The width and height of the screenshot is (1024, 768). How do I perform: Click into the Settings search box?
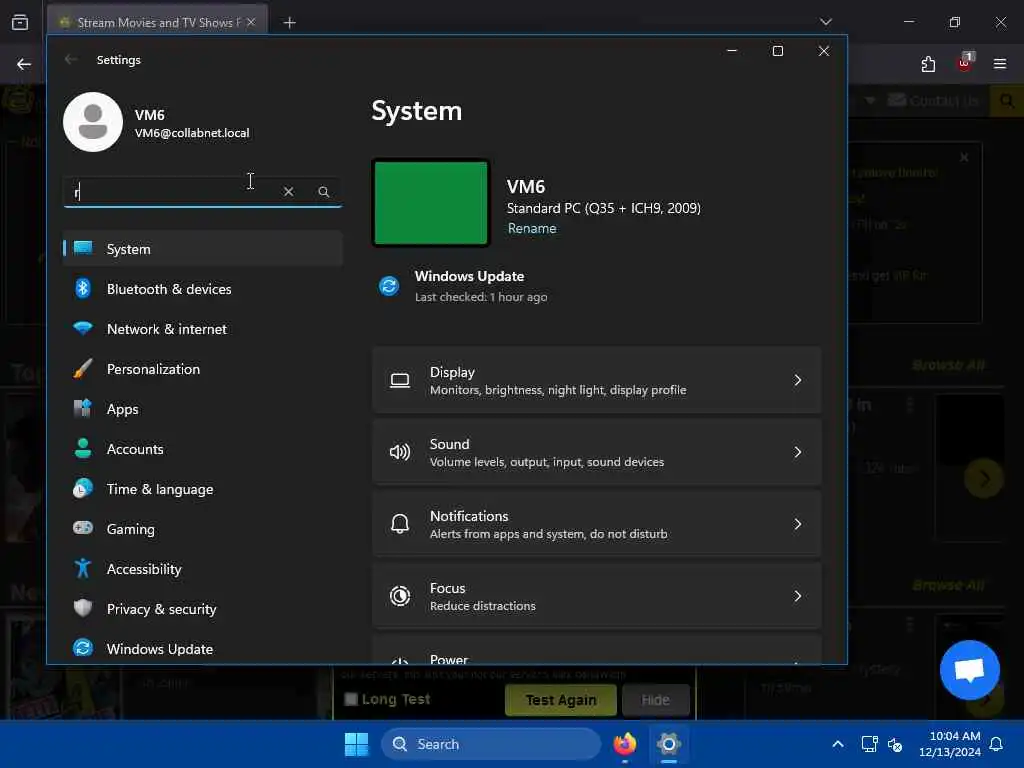pos(202,191)
